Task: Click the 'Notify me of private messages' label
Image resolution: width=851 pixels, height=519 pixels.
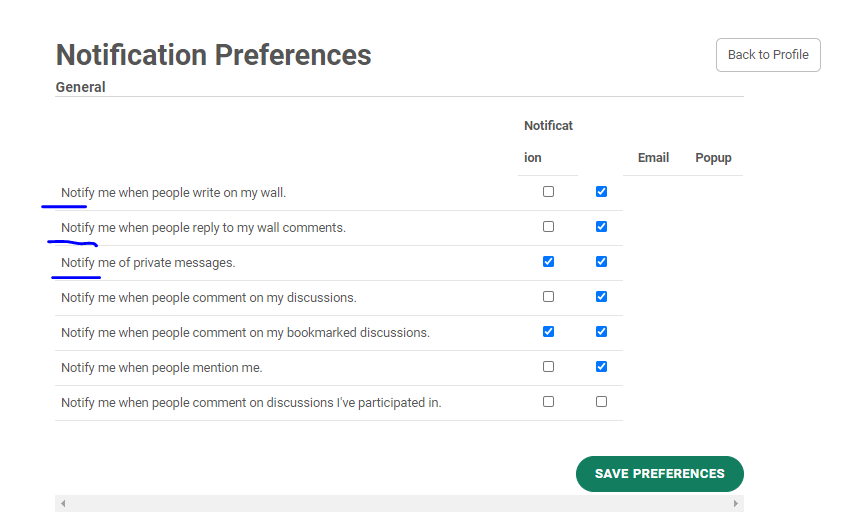Action: click(148, 263)
